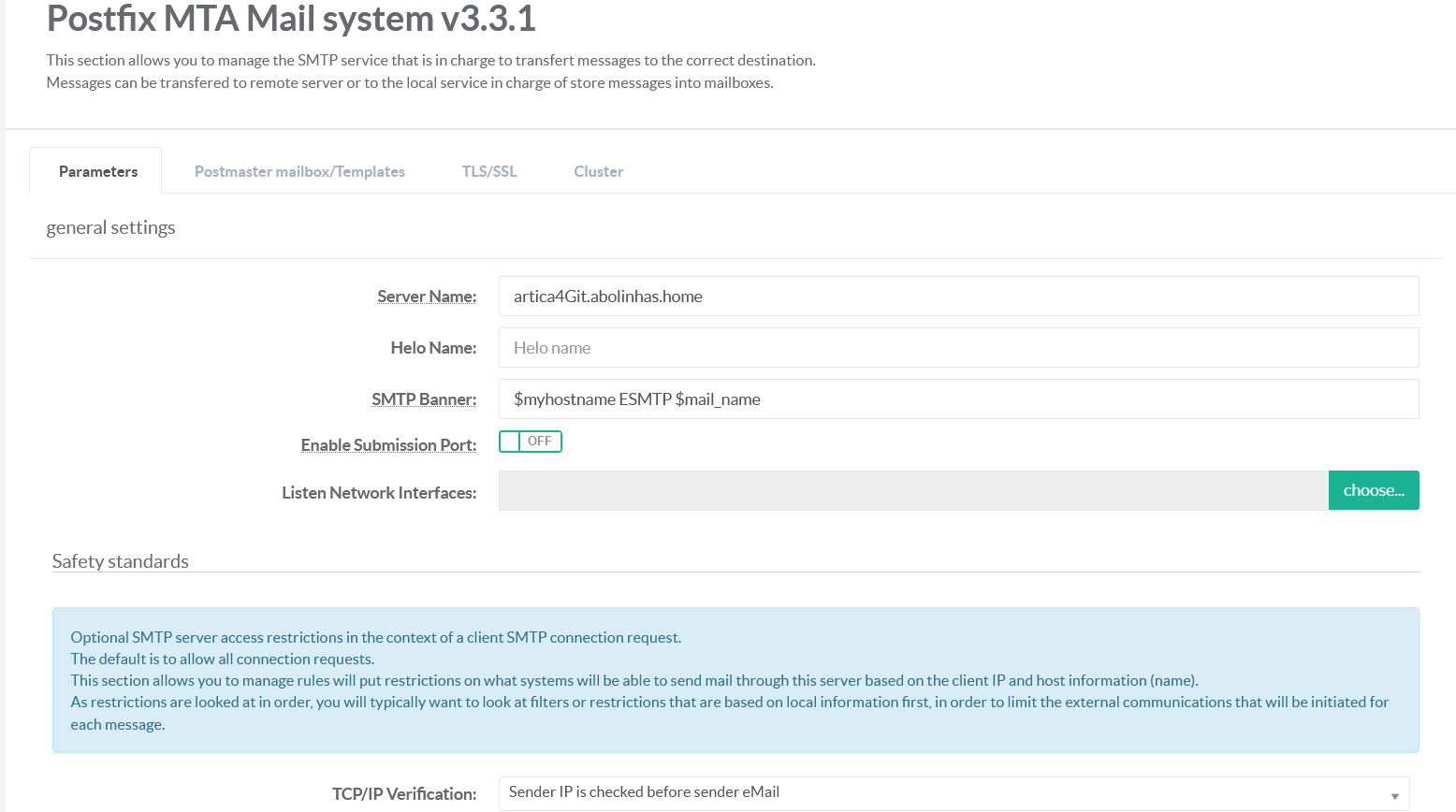Screen dimensions: 1456x812
Task: Click the TCP/IP Verification label
Action: coord(404,794)
